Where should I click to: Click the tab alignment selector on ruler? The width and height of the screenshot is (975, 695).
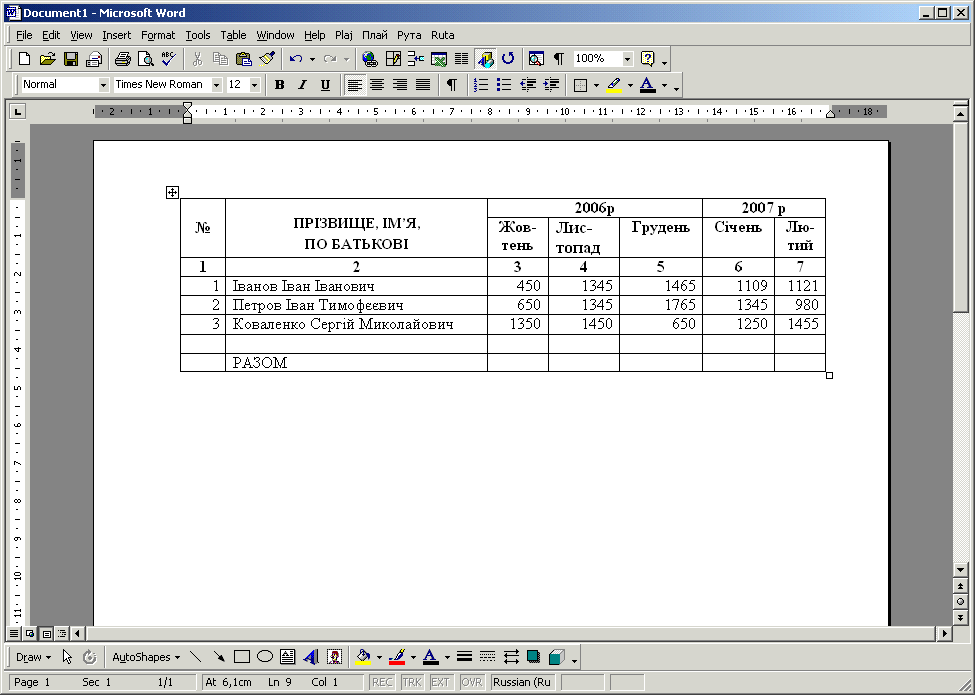coord(17,112)
